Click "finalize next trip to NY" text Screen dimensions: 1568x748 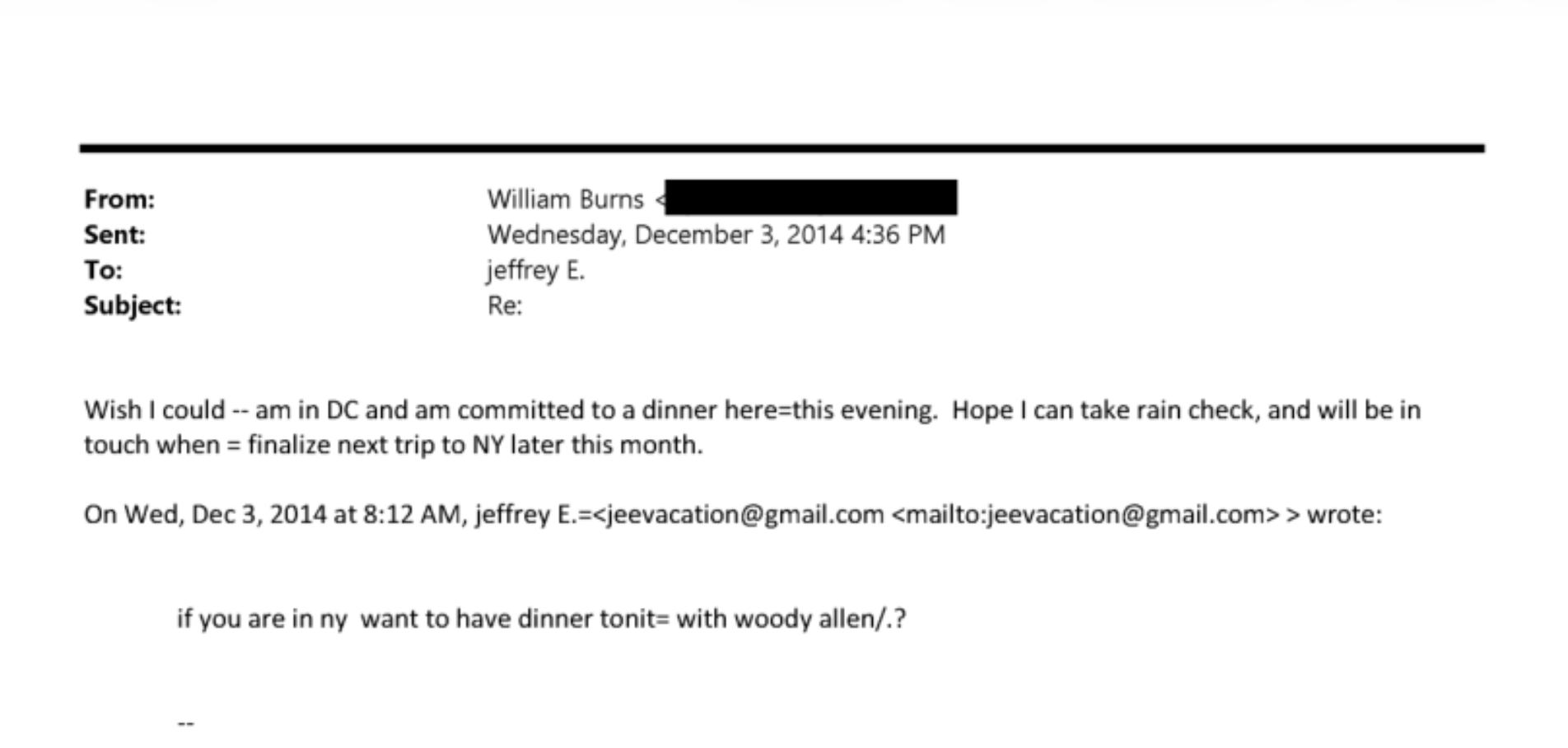[385, 445]
